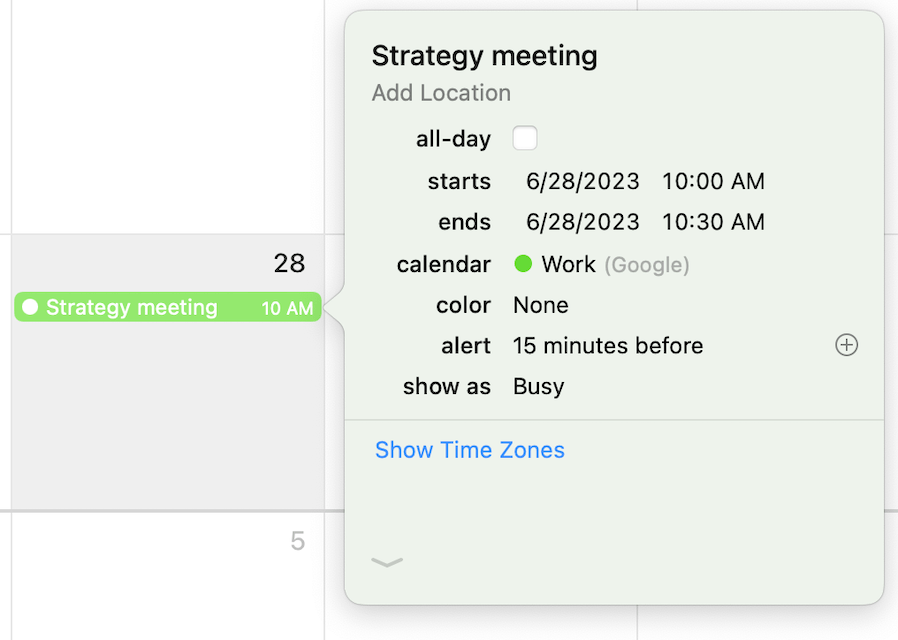Edit the Strategy meeting title in the popover
The width and height of the screenshot is (898, 640).
(x=485, y=56)
